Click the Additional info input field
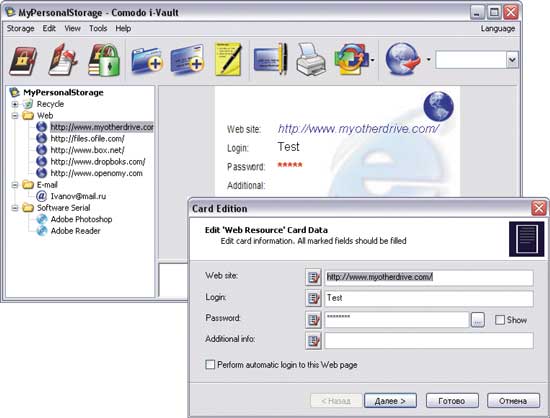Image resolution: width=550 pixels, height=418 pixels. coord(429,341)
